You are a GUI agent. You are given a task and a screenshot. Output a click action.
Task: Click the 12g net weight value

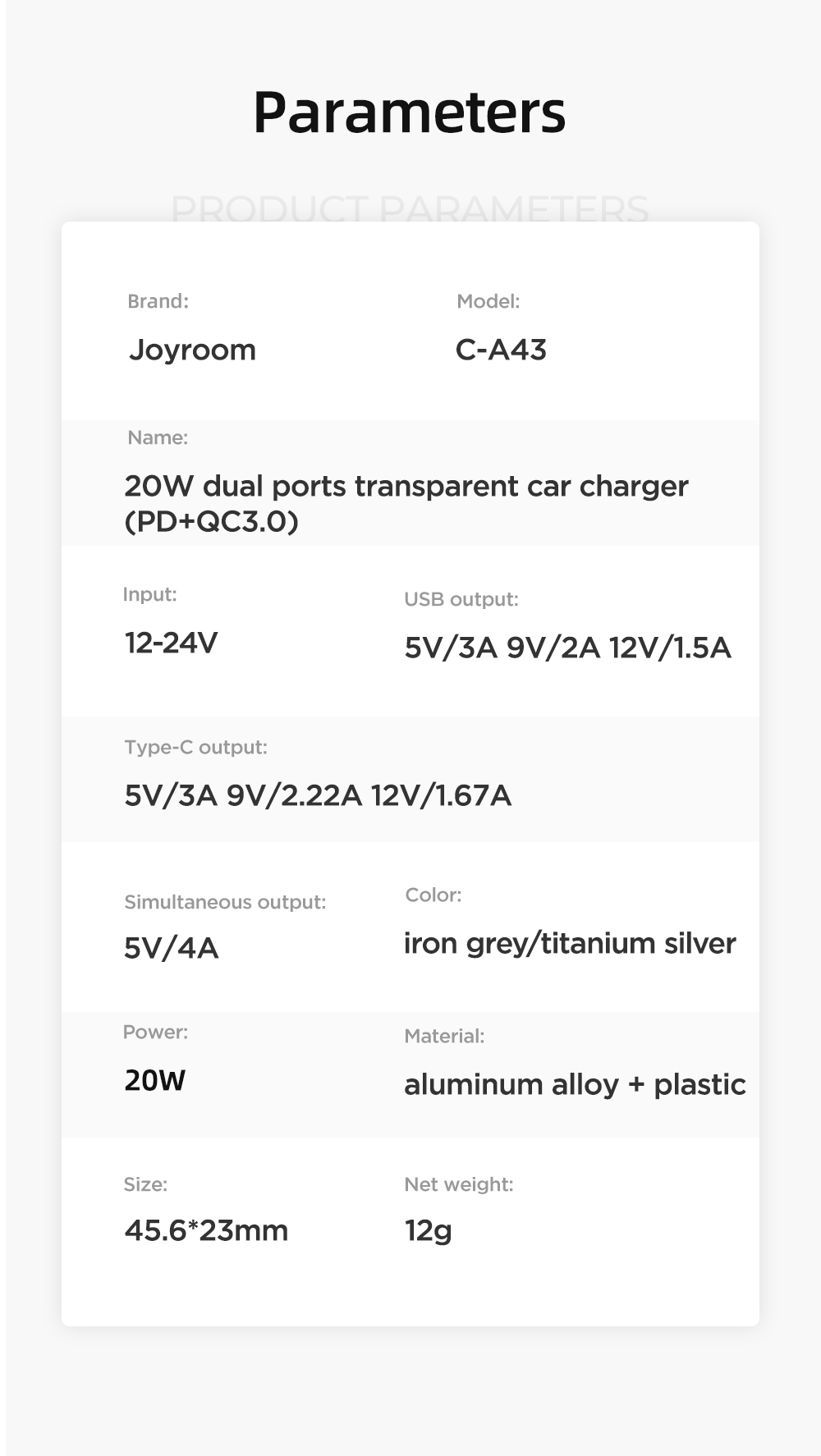pos(428,1230)
